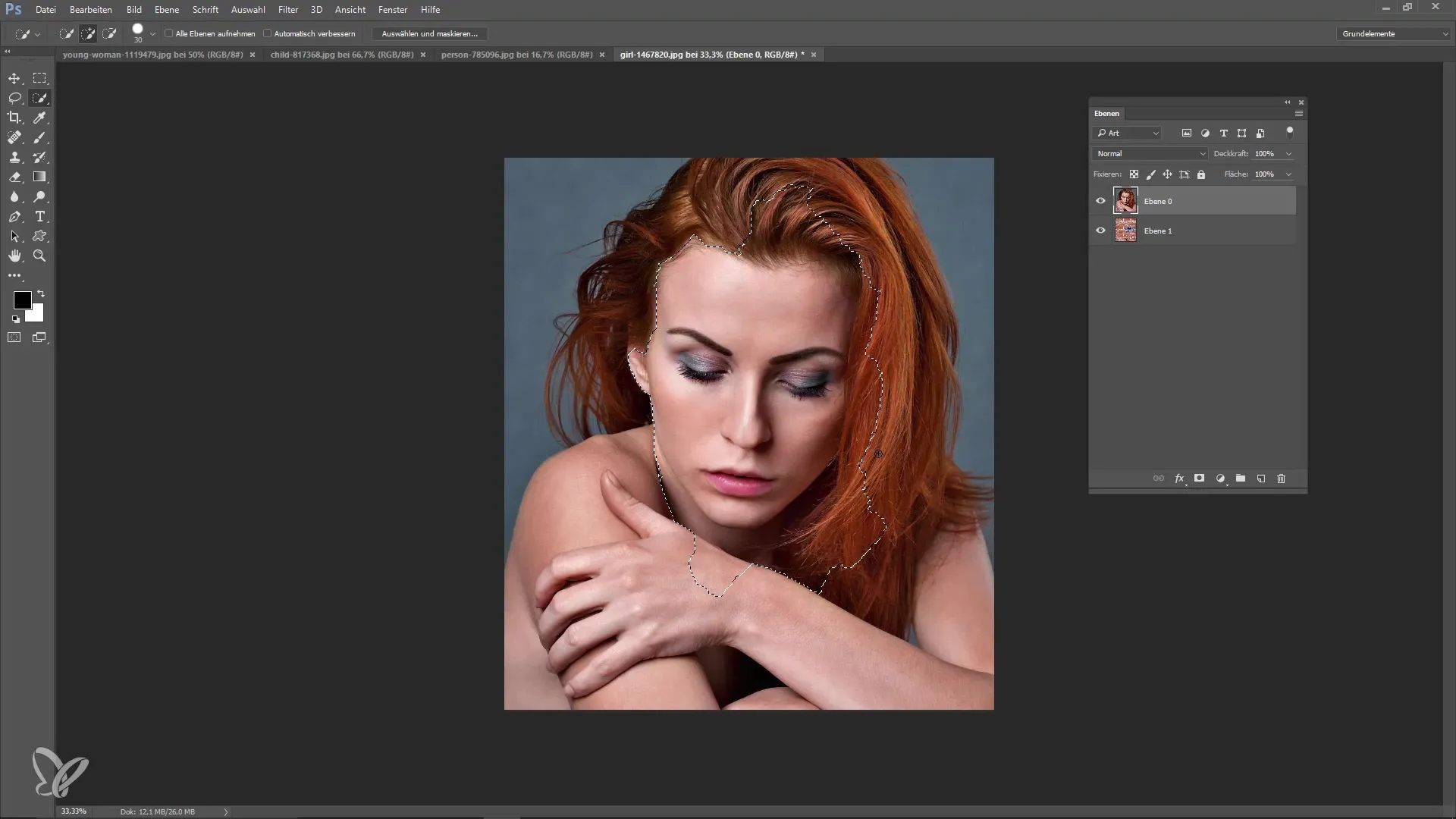This screenshot has width=1456, height=819.
Task: Expand the toolbox to single column
Action: coord(8,51)
